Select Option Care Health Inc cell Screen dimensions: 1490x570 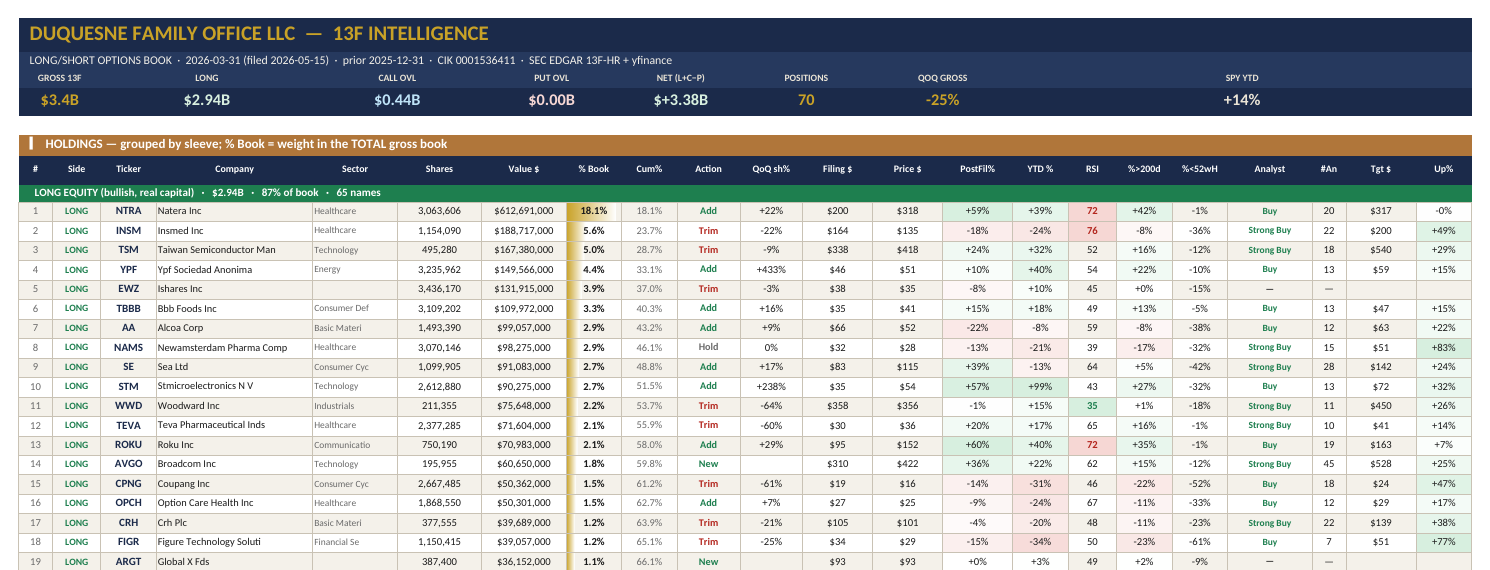(x=233, y=503)
